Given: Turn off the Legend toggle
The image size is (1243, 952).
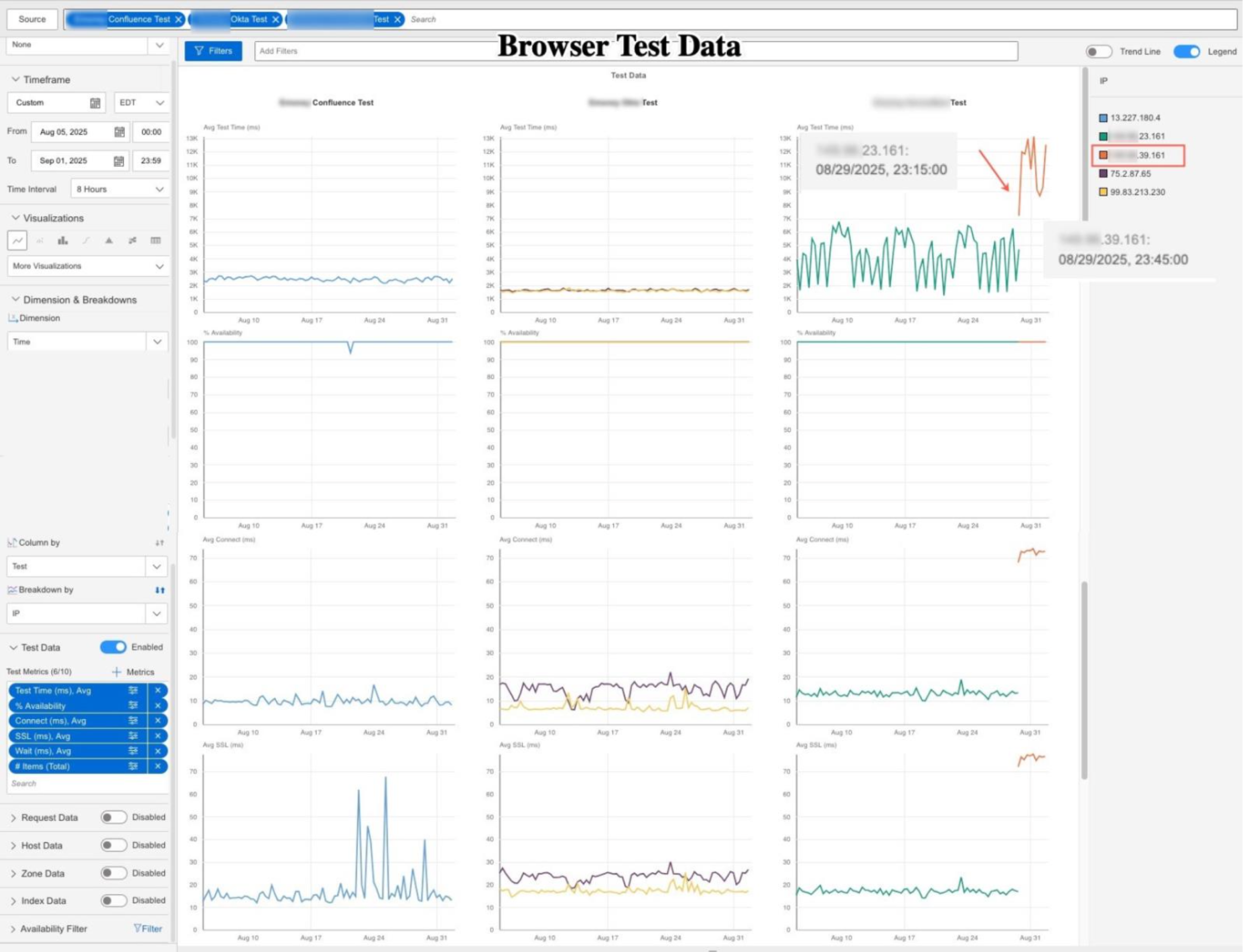Looking at the screenshot, I should coord(1186,52).
